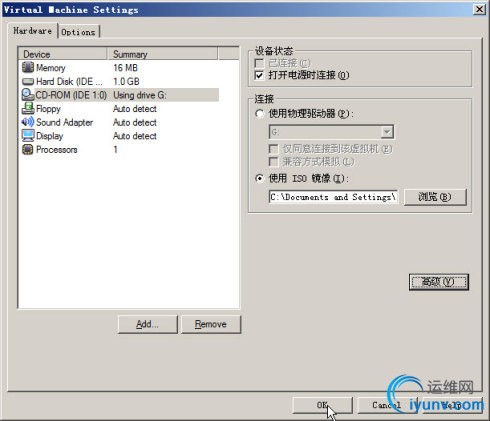Select the Memory device icon
The width and height of the screenshot is (490, 421).
[28, 67]
